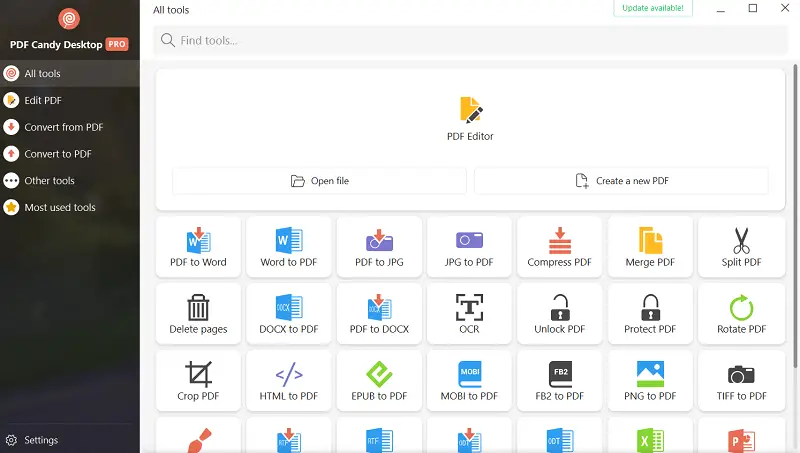This screenshot has height=453, width=800.
Task: Focus the Find tools search field
Action: (x=470, y=40)
